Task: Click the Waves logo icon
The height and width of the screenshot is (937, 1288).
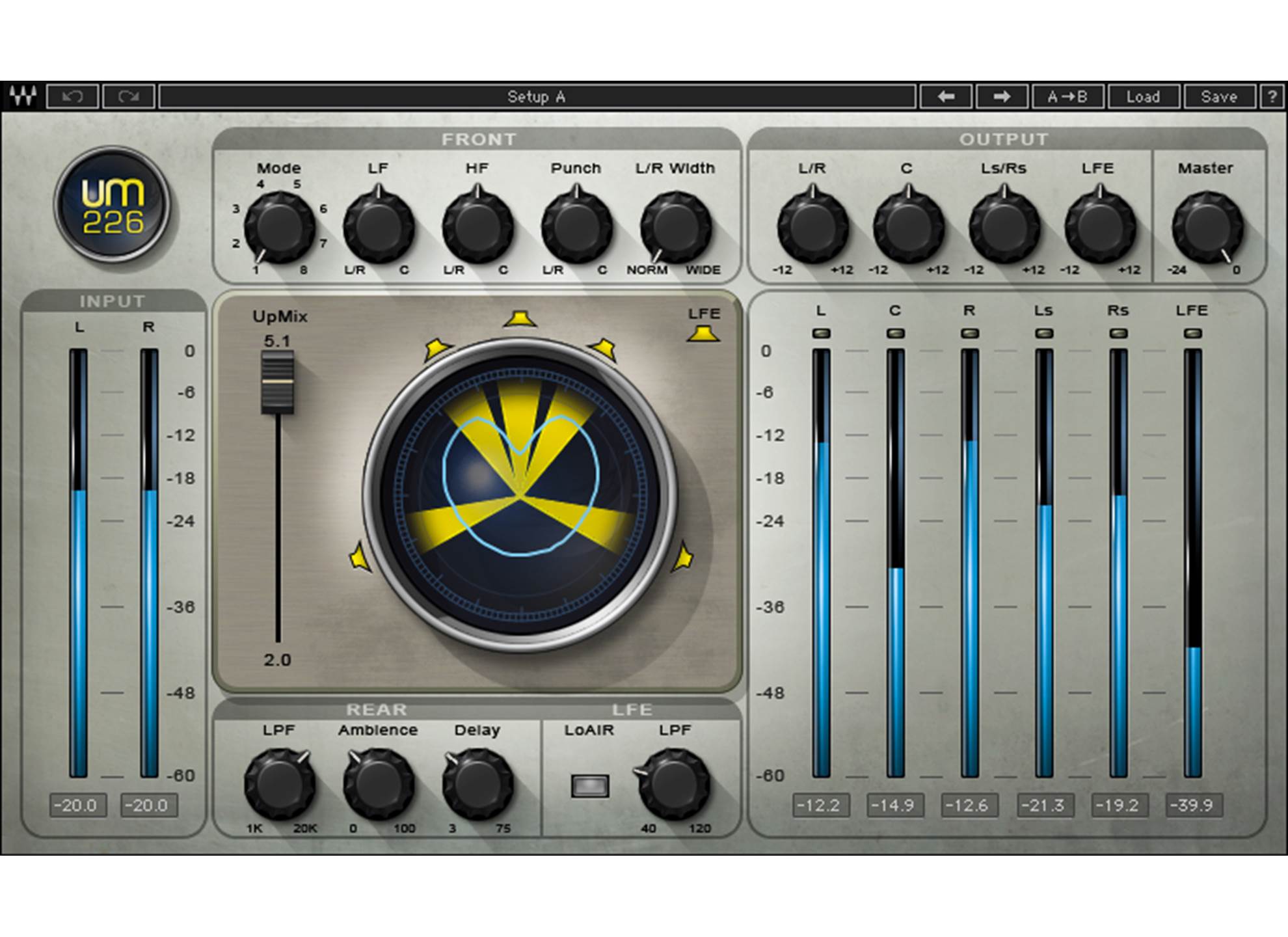Action: 21,96
